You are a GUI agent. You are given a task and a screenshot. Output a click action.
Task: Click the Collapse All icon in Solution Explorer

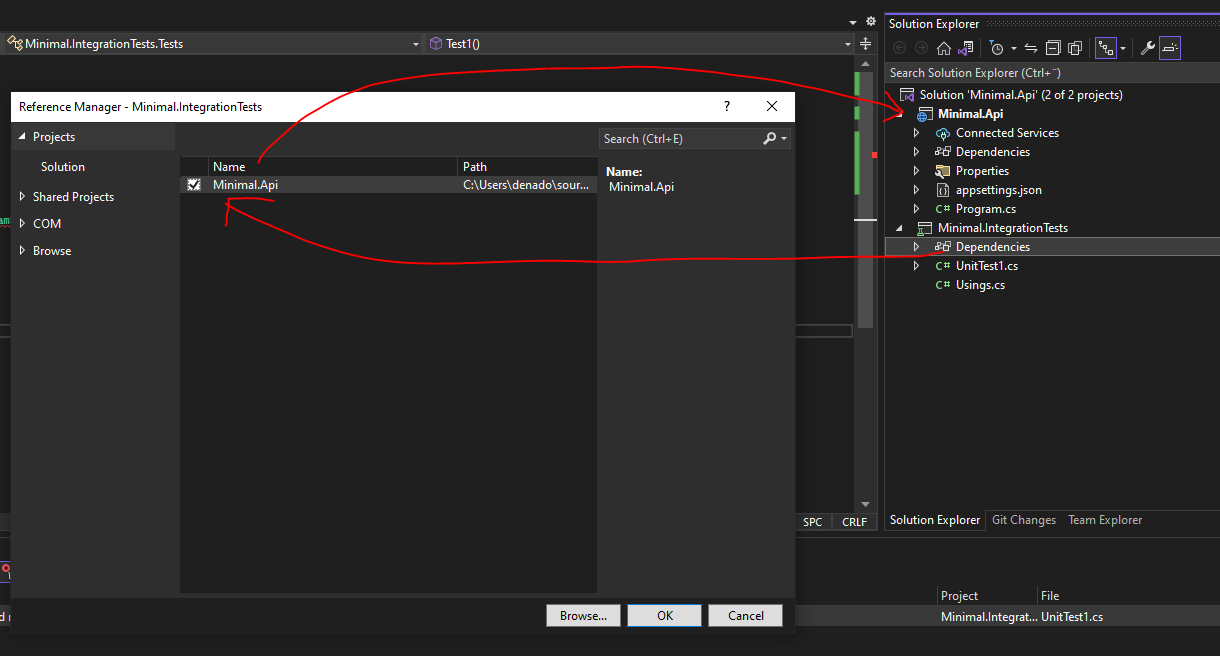pyautogui.click(x=1053, y=48)
